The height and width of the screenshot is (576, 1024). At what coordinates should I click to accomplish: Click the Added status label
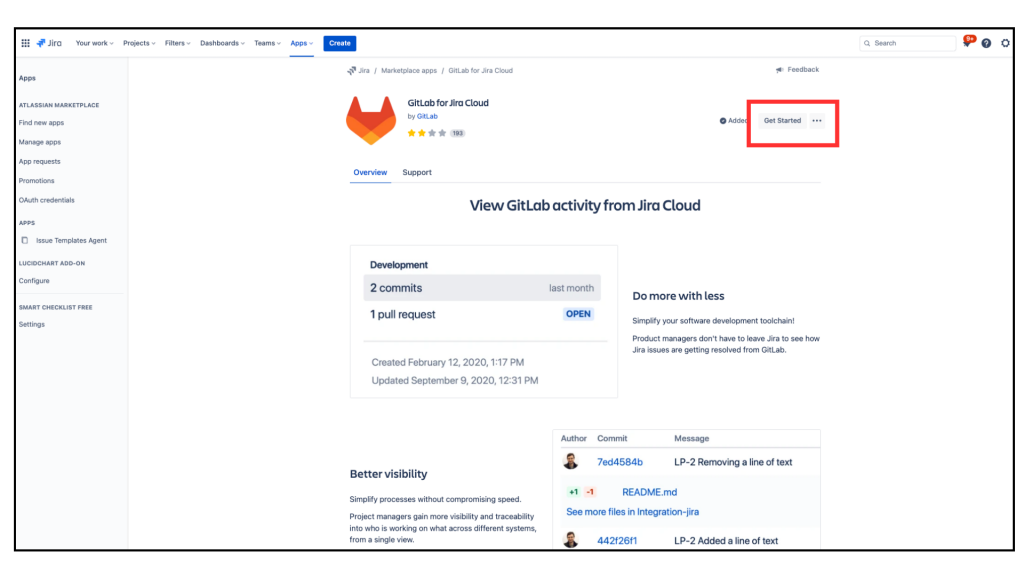[x=733, y=121]
